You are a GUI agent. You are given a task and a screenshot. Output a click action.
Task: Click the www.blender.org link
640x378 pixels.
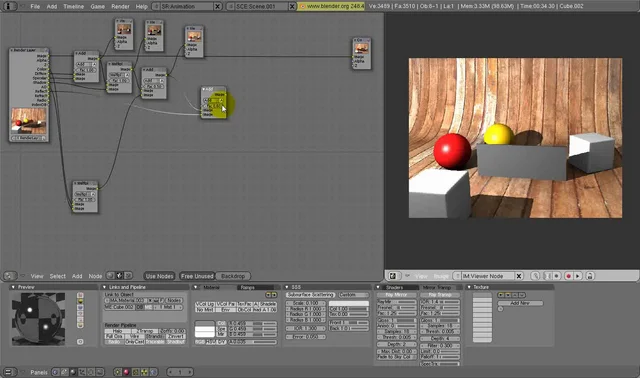(x=331, y=6)
